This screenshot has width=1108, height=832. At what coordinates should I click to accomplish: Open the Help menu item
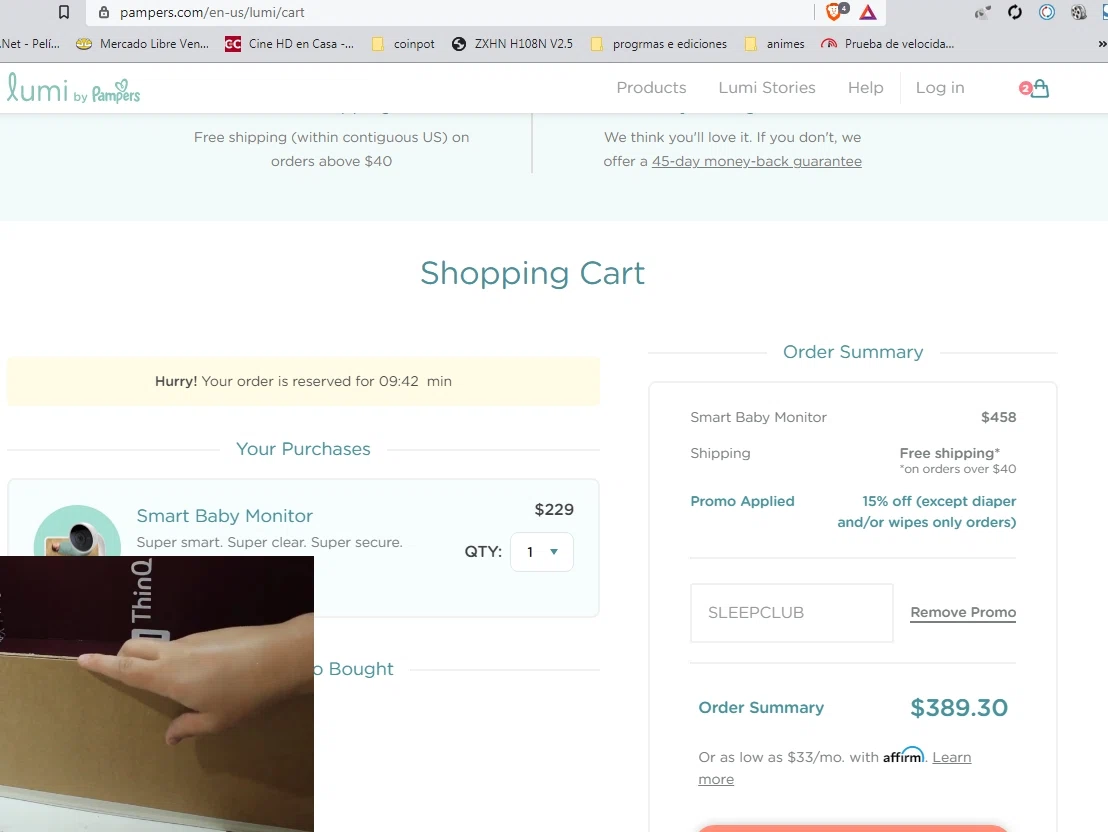[x=866, y=88]
